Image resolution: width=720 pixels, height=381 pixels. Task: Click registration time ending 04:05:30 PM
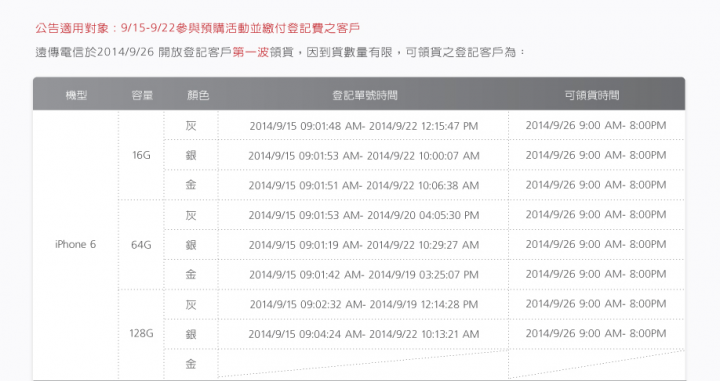(x=364, y=215)
